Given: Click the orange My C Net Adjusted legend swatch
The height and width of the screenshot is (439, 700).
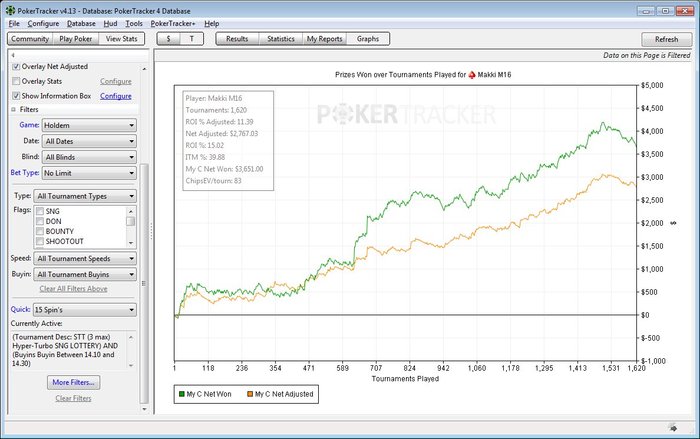Looking at the screenshot, I should tap(250, 394).
